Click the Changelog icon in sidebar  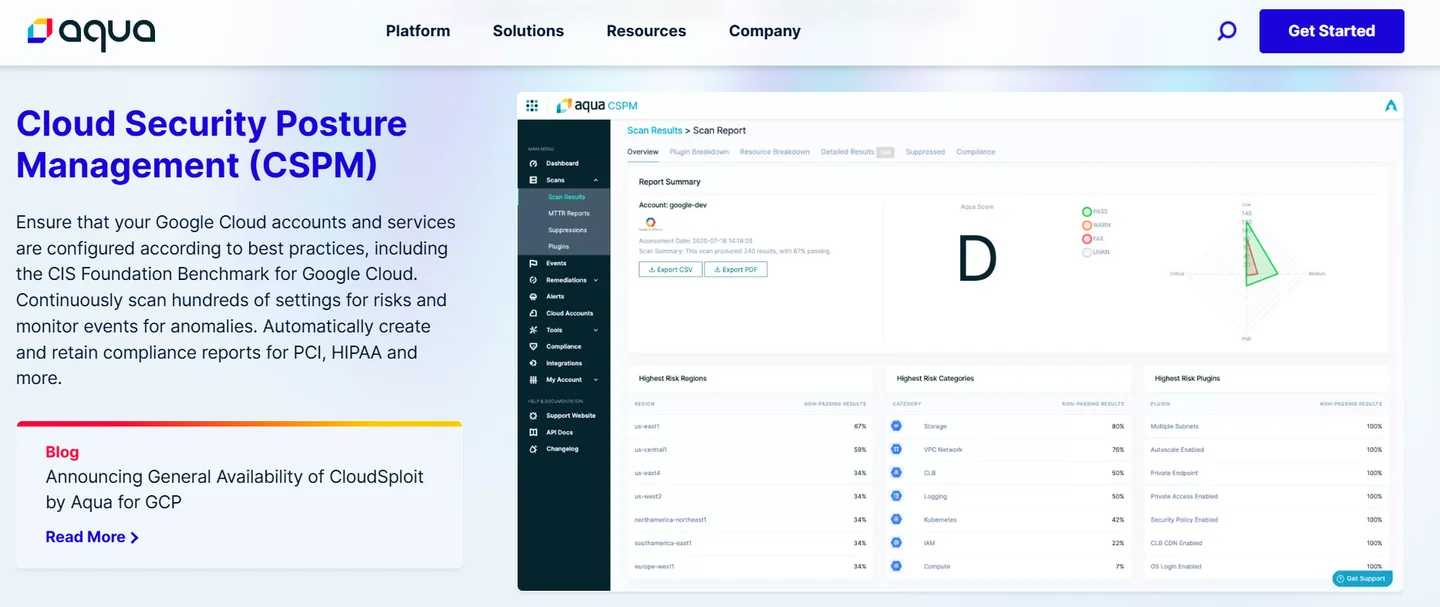coord(533,449)
